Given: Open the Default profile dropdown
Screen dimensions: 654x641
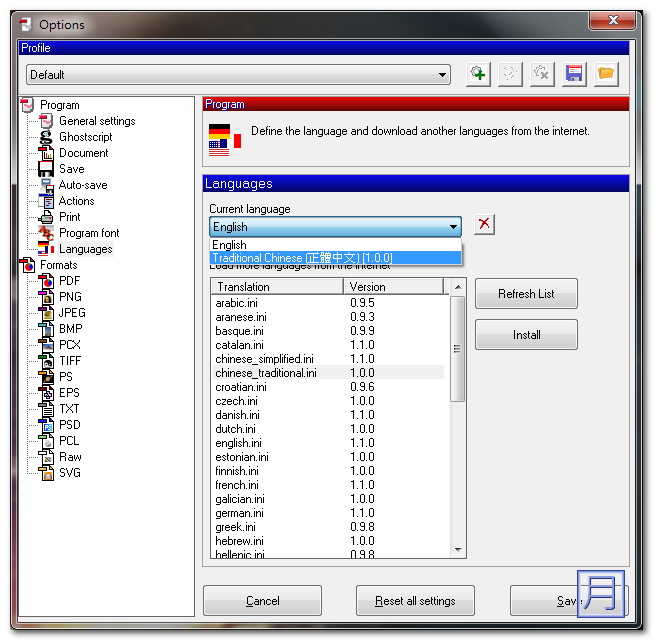Looking at the screenshot, I should tap(442, 75).
